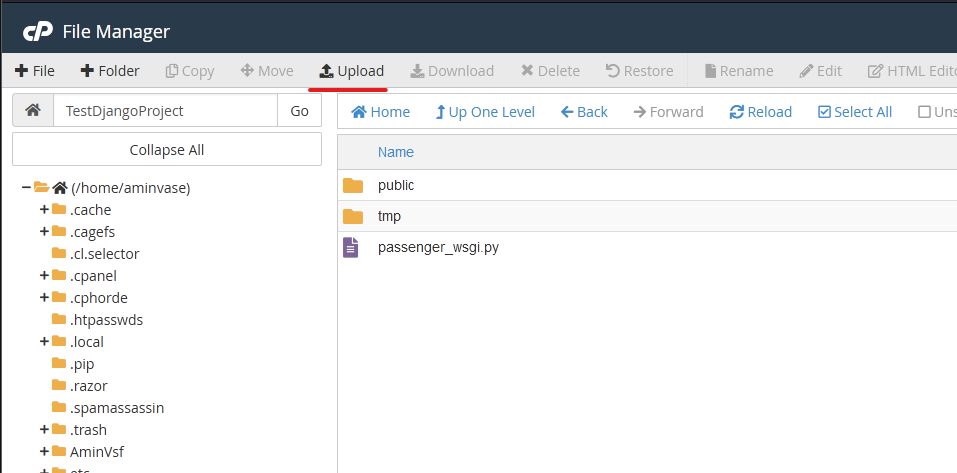The height and width of the screenshot is (473, 957).
Task: Check Select All files checkbox
Action: click(x=824, y=112)
